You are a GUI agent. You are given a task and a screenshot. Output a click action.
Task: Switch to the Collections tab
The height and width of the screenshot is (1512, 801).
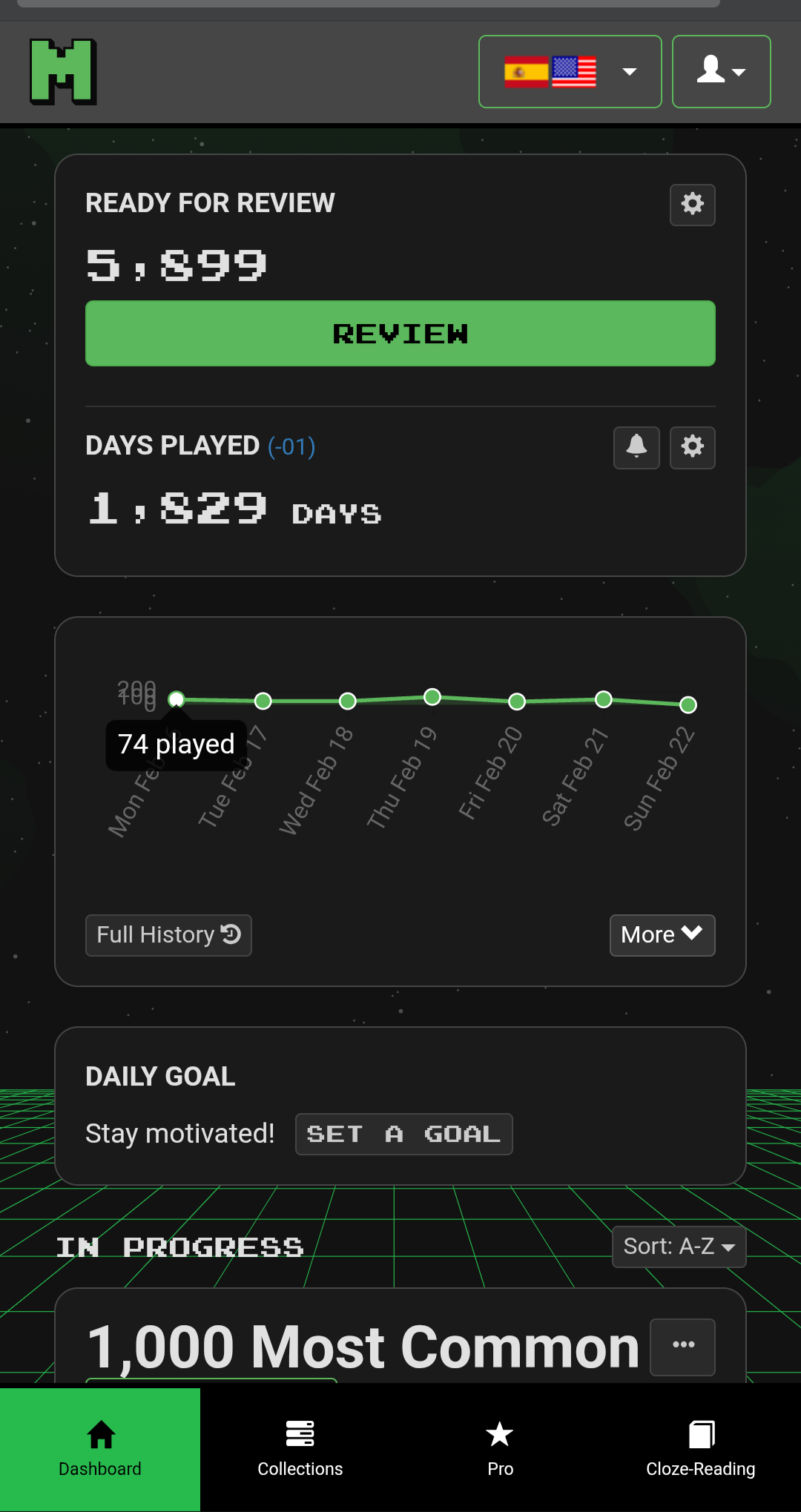point(300,1449)
